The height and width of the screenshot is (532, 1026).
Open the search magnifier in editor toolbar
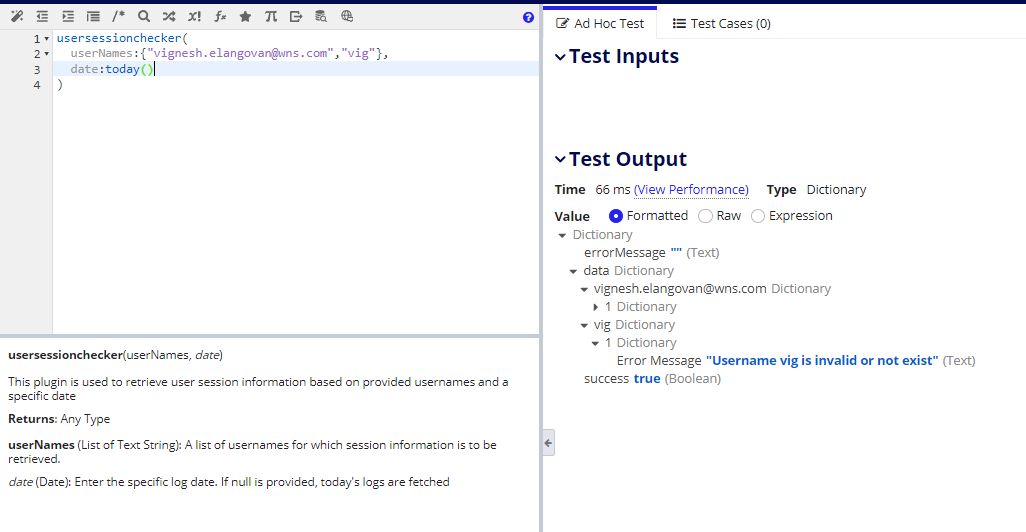(144, 16)
